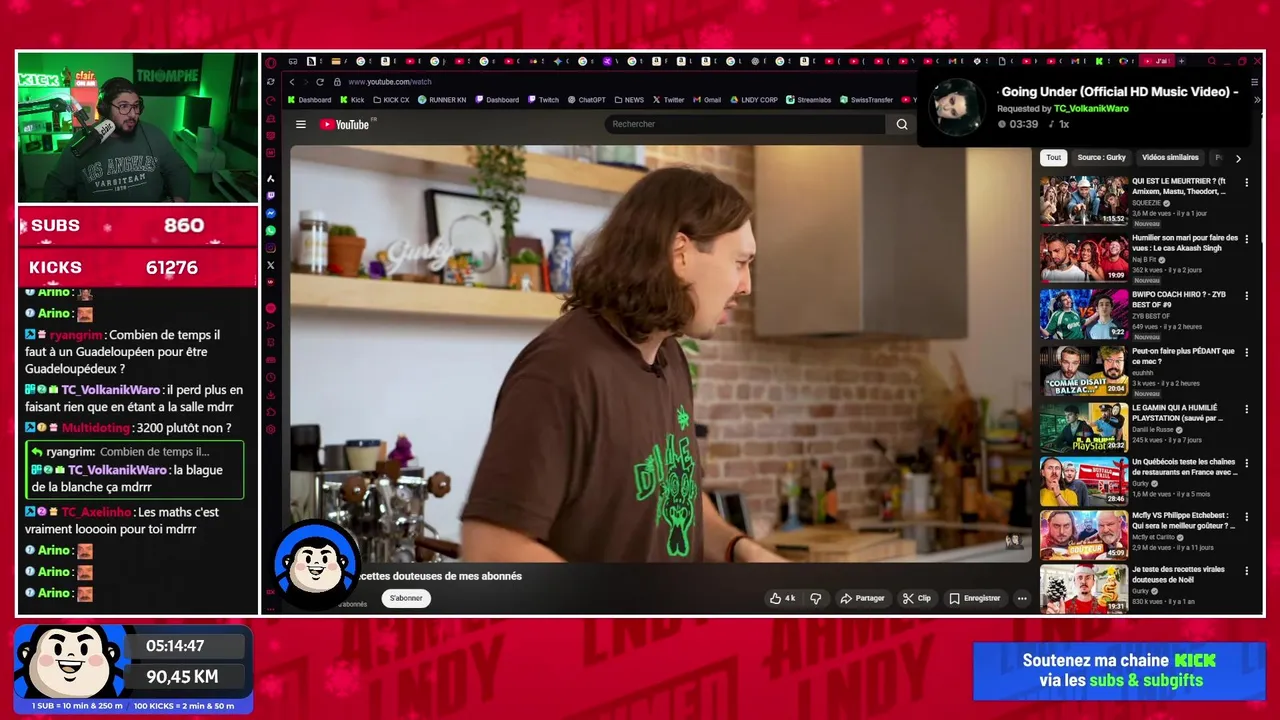Open the LNDY CORP bookmark

(753, 100)
